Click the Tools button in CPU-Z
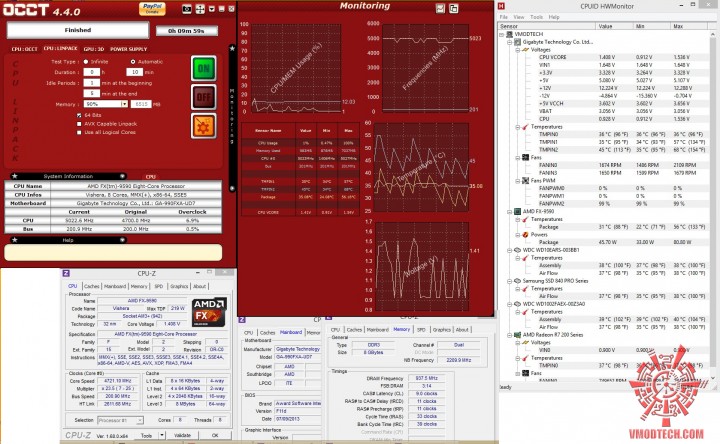This screenshot has height=444, width=720. [x=146, y=435]
